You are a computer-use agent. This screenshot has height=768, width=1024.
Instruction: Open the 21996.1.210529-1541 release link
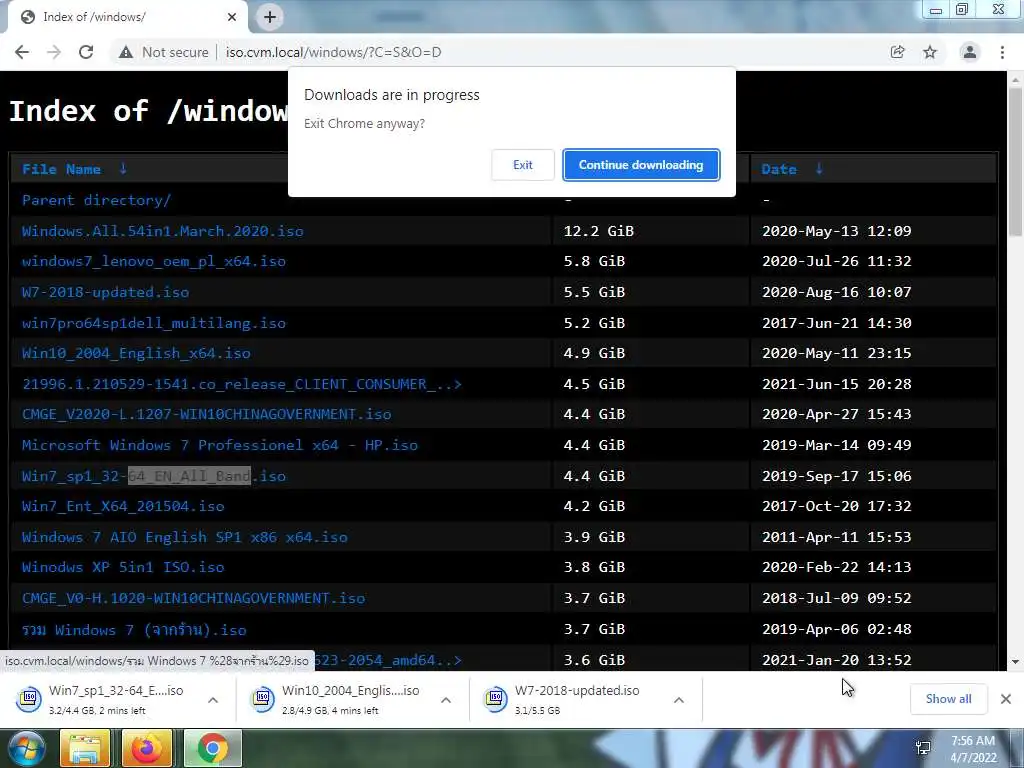[242, 384]
